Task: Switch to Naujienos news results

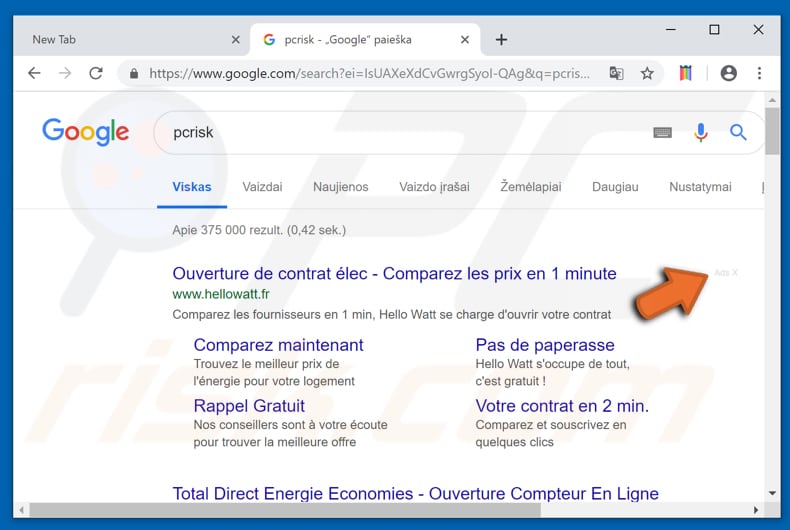Action: [x=341, y=187]
